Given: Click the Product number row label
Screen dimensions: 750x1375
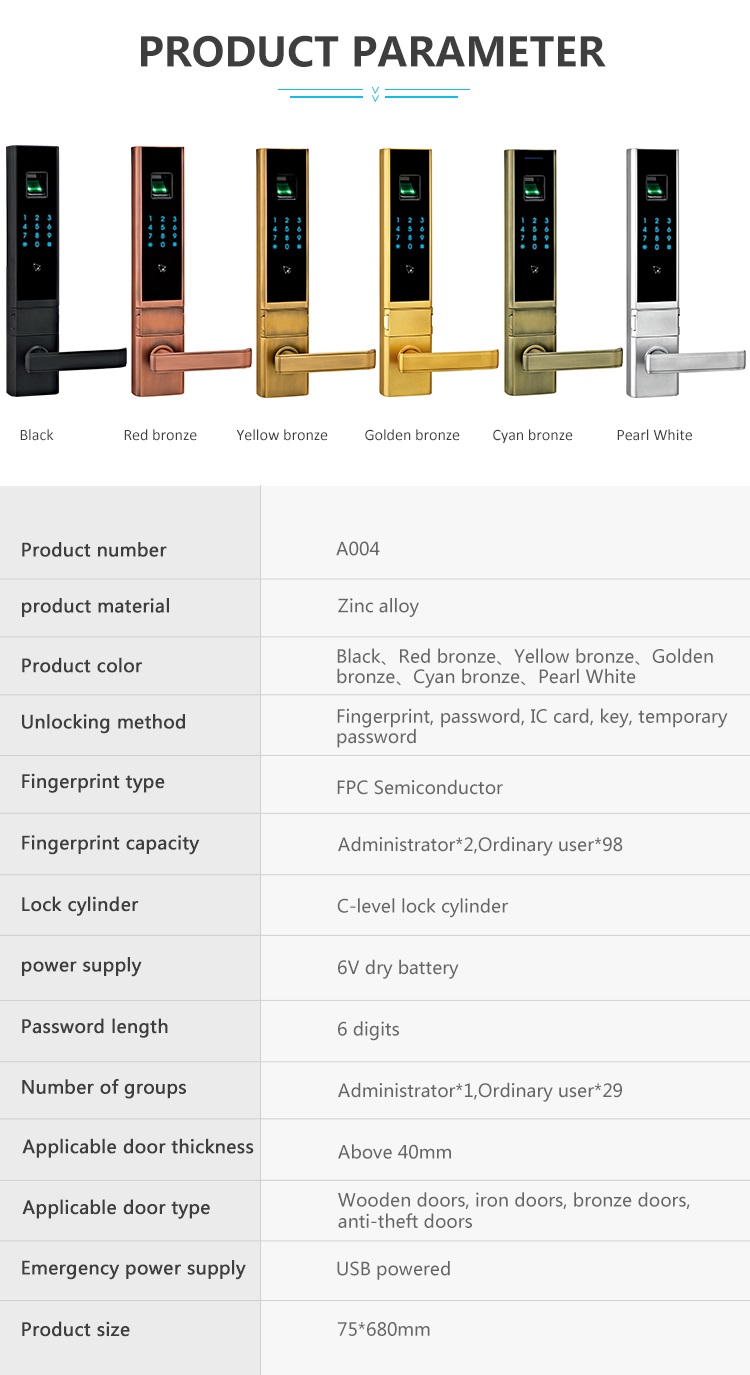Looking at the screenshot, I should point(94,550).
